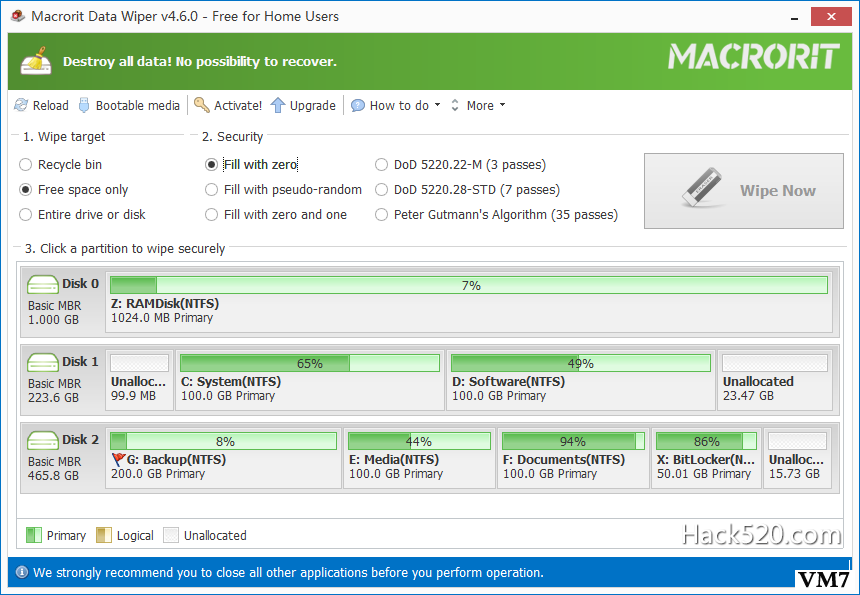This screenshot has height=595, width=860.
Task: Click the 86% usage bar of X: BitLocker
Action: 706,441
